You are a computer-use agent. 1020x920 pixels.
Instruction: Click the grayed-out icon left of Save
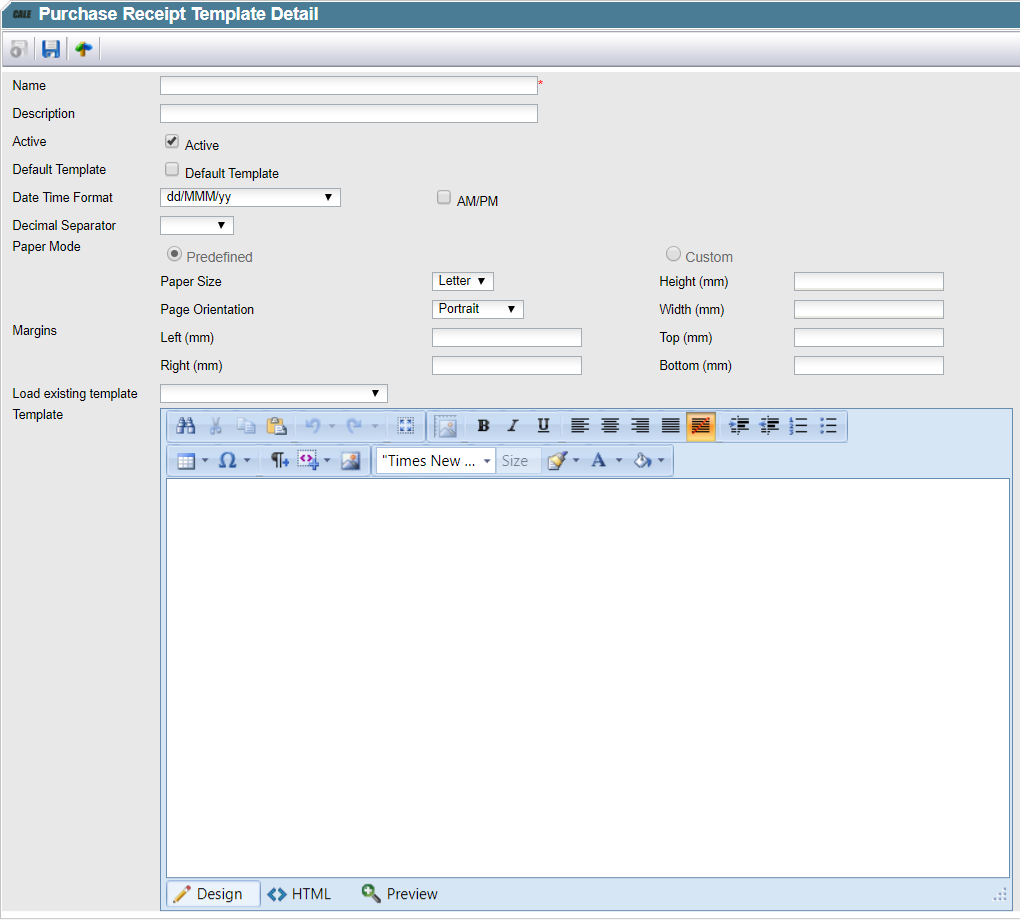pos(18,49)
